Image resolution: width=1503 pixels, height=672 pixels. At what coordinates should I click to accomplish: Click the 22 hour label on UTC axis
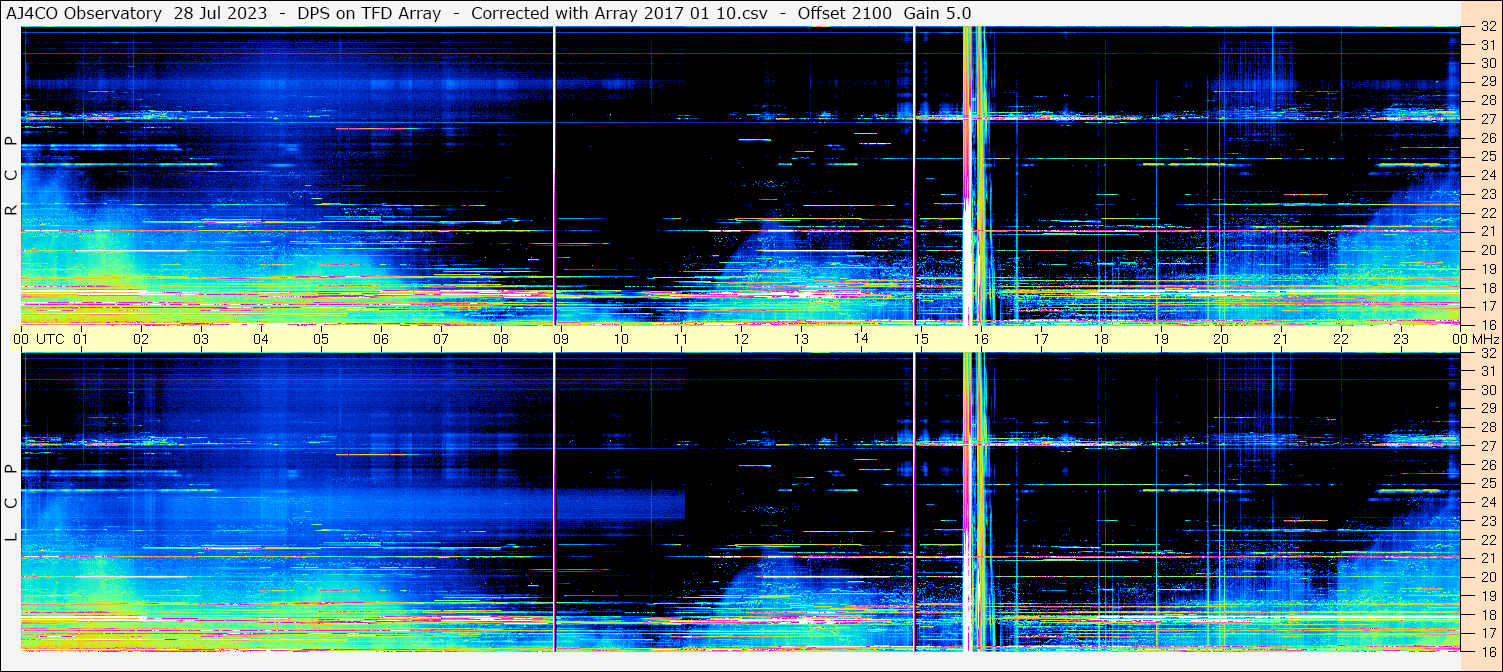[x=1341, y=339]
